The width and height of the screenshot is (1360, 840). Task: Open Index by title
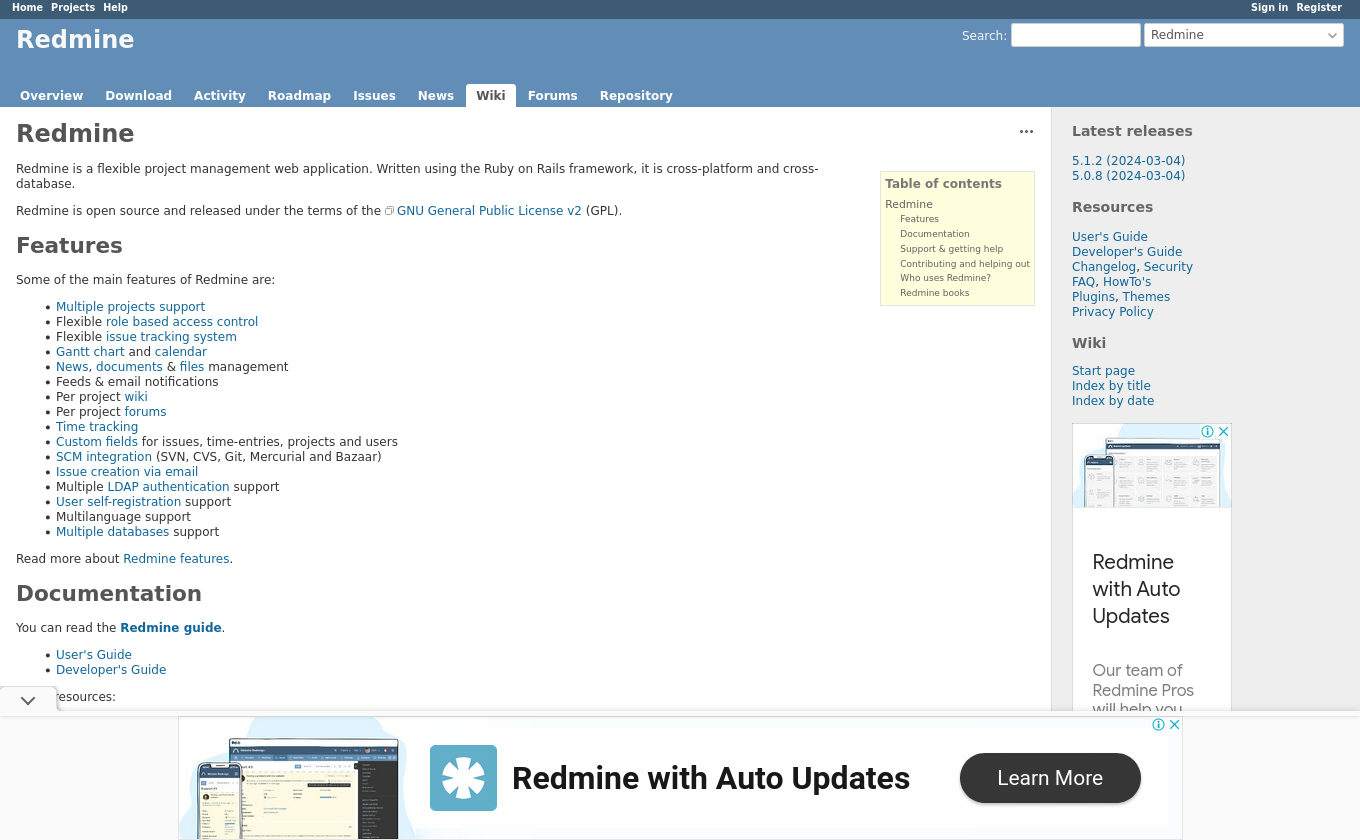1111,386
